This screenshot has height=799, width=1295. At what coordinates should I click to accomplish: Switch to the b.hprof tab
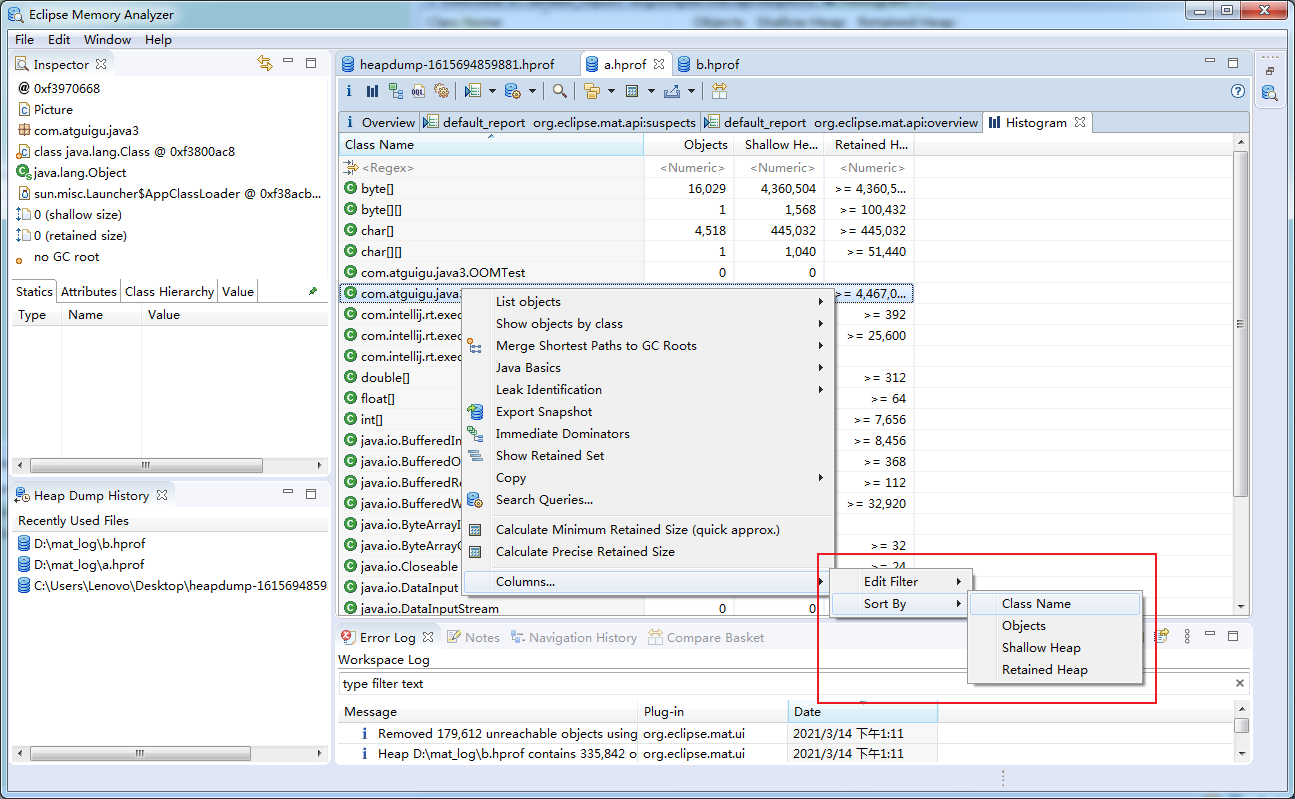pyautogui.click(x=709, y=64)
